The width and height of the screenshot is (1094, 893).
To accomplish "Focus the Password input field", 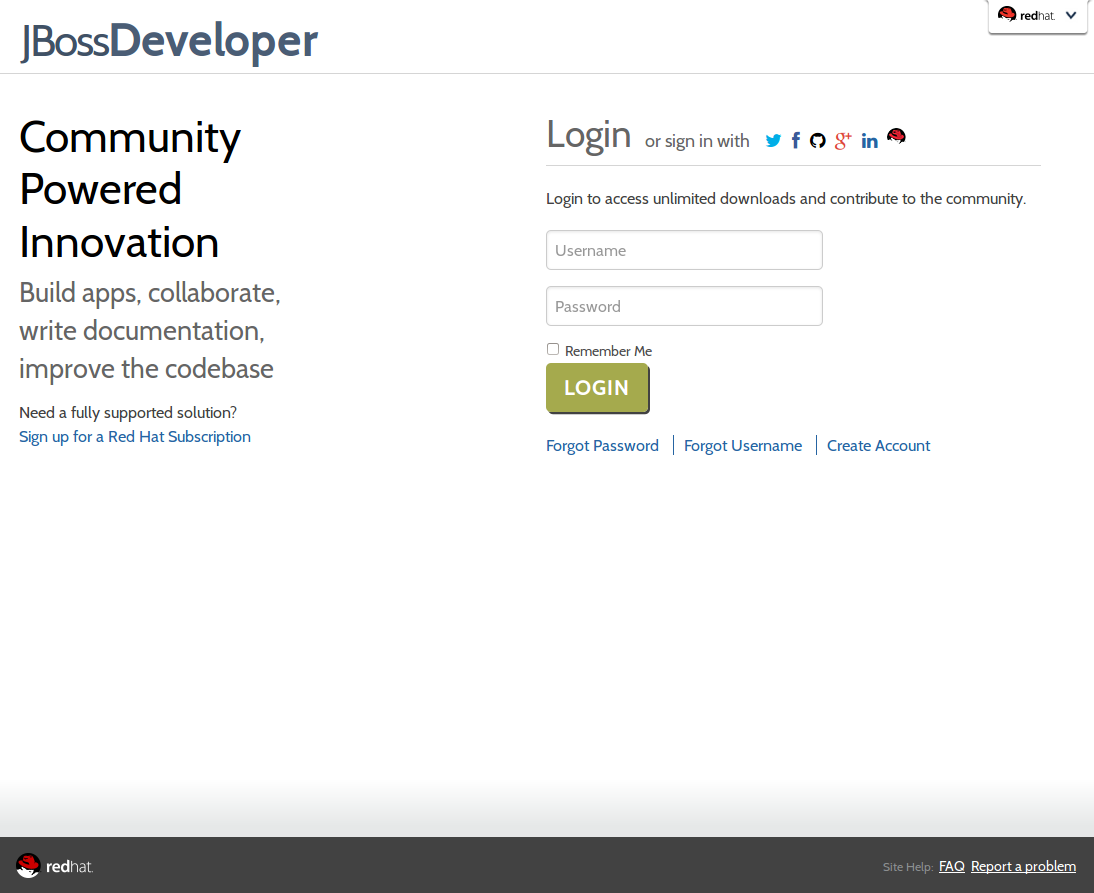I will pyautogui.click(x=684, y=306).
